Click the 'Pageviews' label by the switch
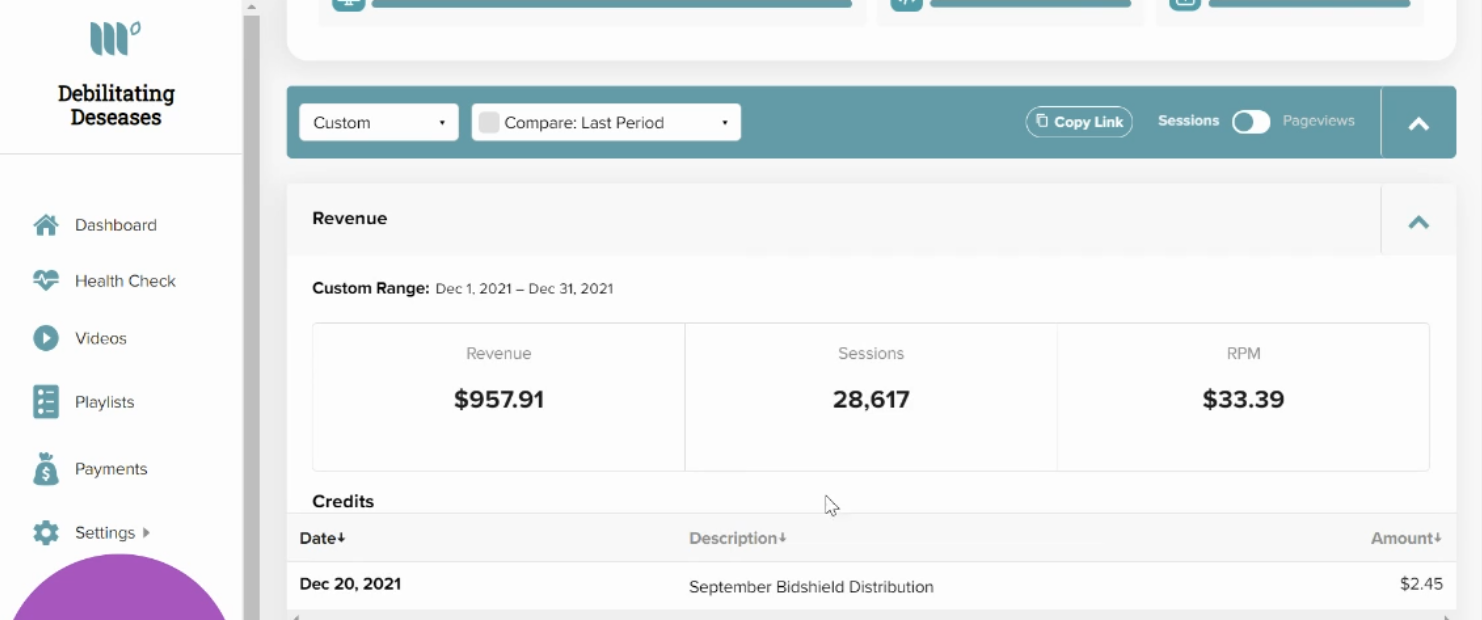Viewport: 1482px width, 620px height. click(x=1318, y=121)
